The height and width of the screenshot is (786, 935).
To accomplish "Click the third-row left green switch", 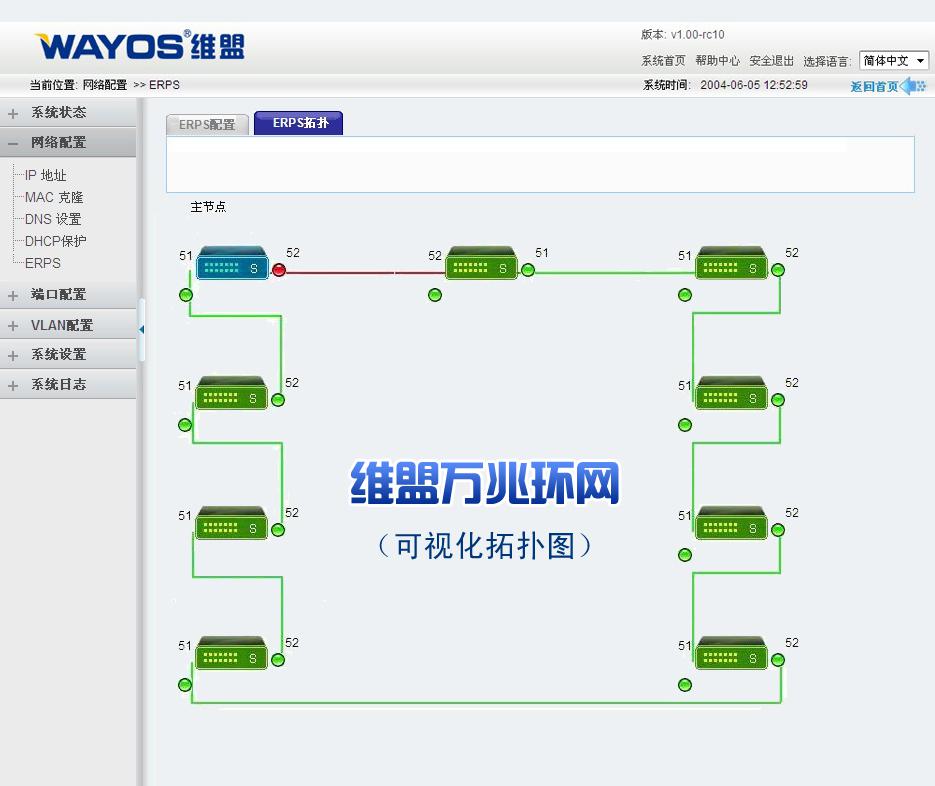I will pyautogui.click(x=231, y=523).
